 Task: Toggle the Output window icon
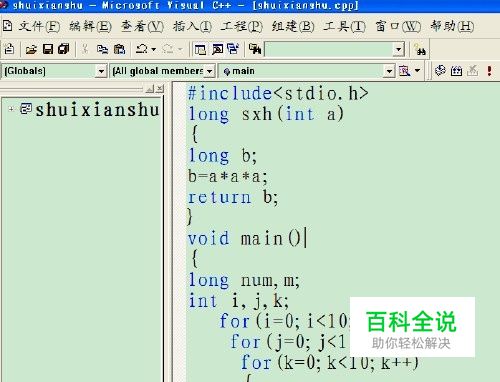pos(217,49)
